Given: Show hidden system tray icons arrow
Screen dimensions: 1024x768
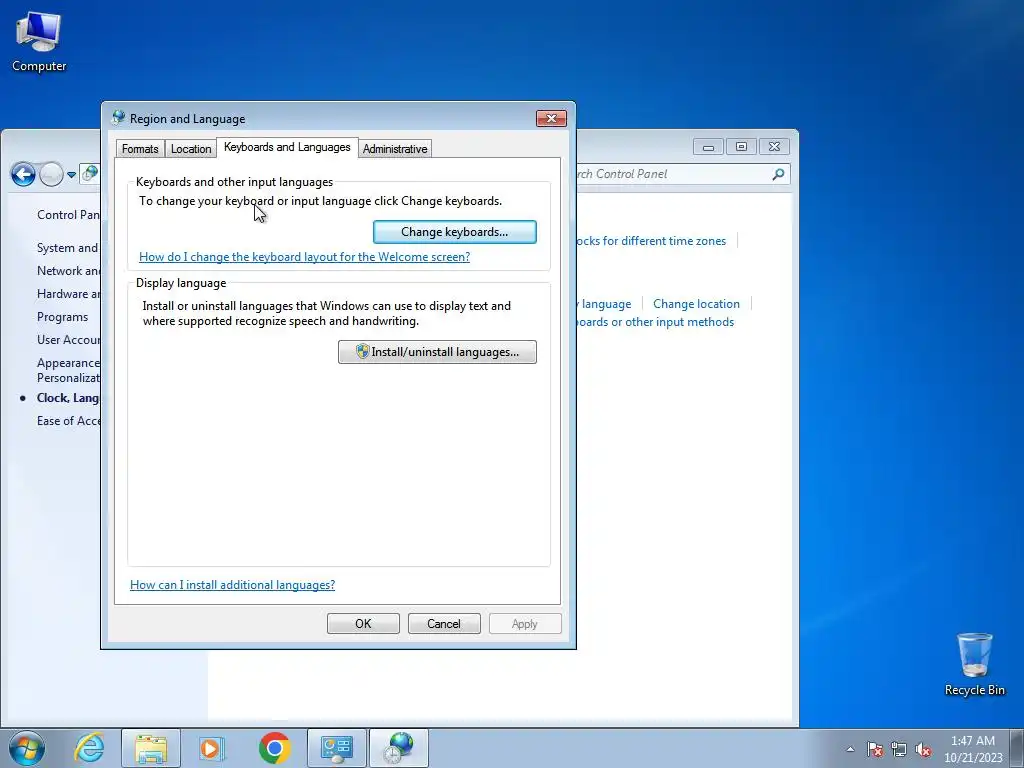Looking at the screenshot, I should coord(850,749).
